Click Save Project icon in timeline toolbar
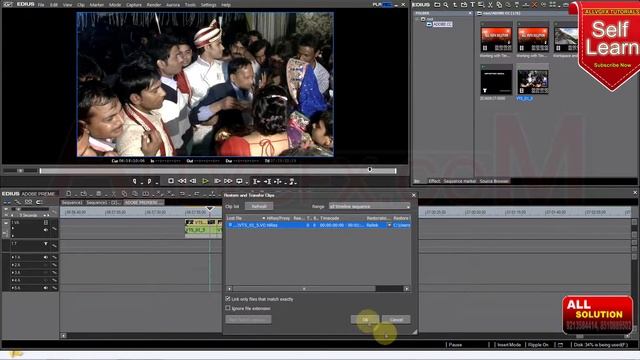 (x=98, y=193)
